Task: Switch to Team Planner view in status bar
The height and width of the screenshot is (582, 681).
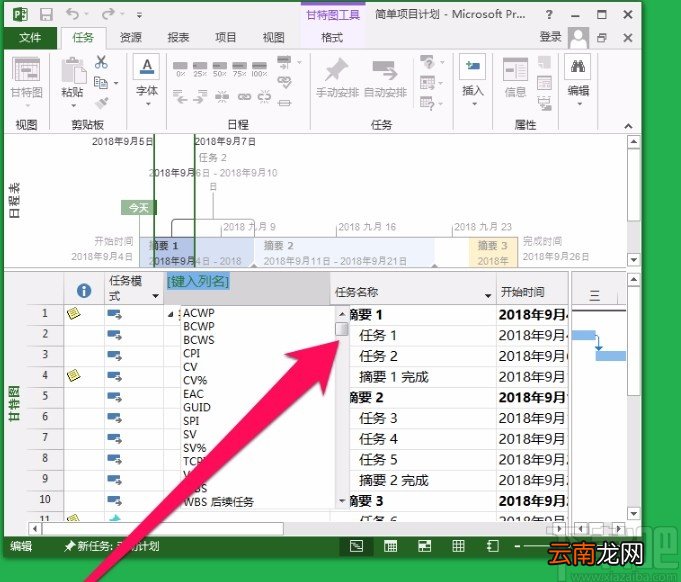Action: pyautogui.click(x=424, y=546)
